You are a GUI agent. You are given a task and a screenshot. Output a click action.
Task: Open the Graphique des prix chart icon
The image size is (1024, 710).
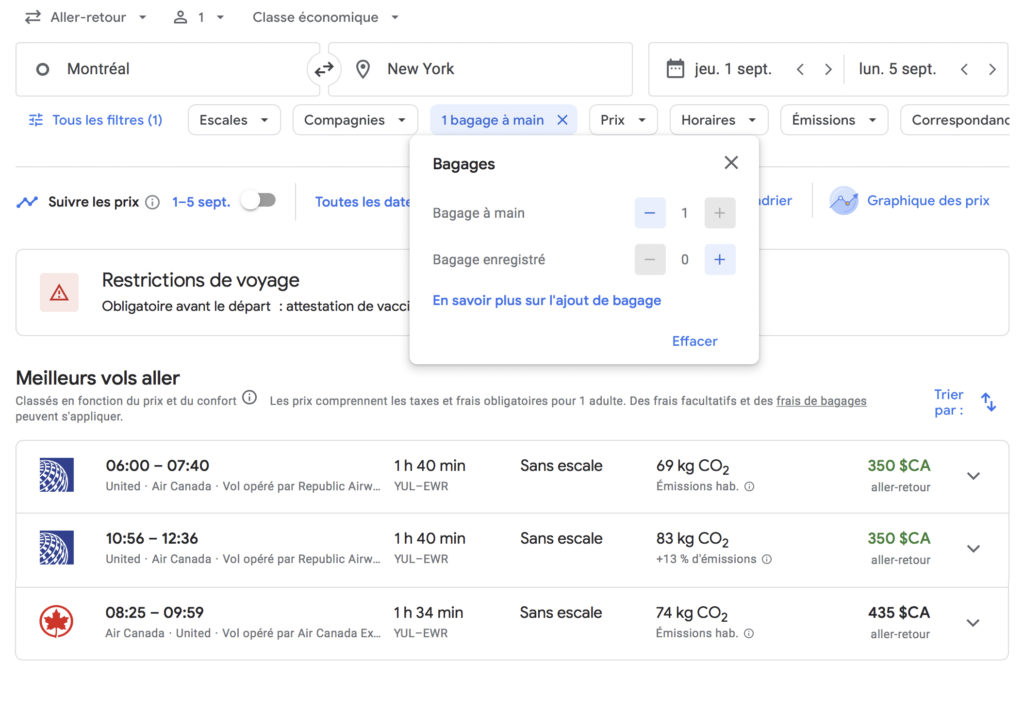click(x=844, y=201)
